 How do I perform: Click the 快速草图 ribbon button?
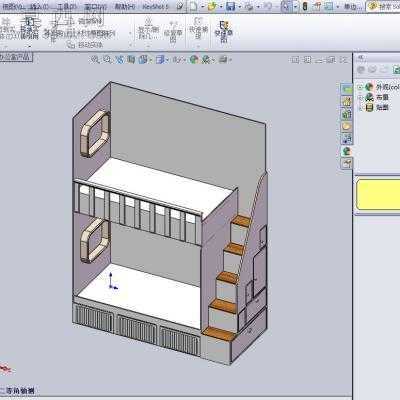[x=224, y=31]
